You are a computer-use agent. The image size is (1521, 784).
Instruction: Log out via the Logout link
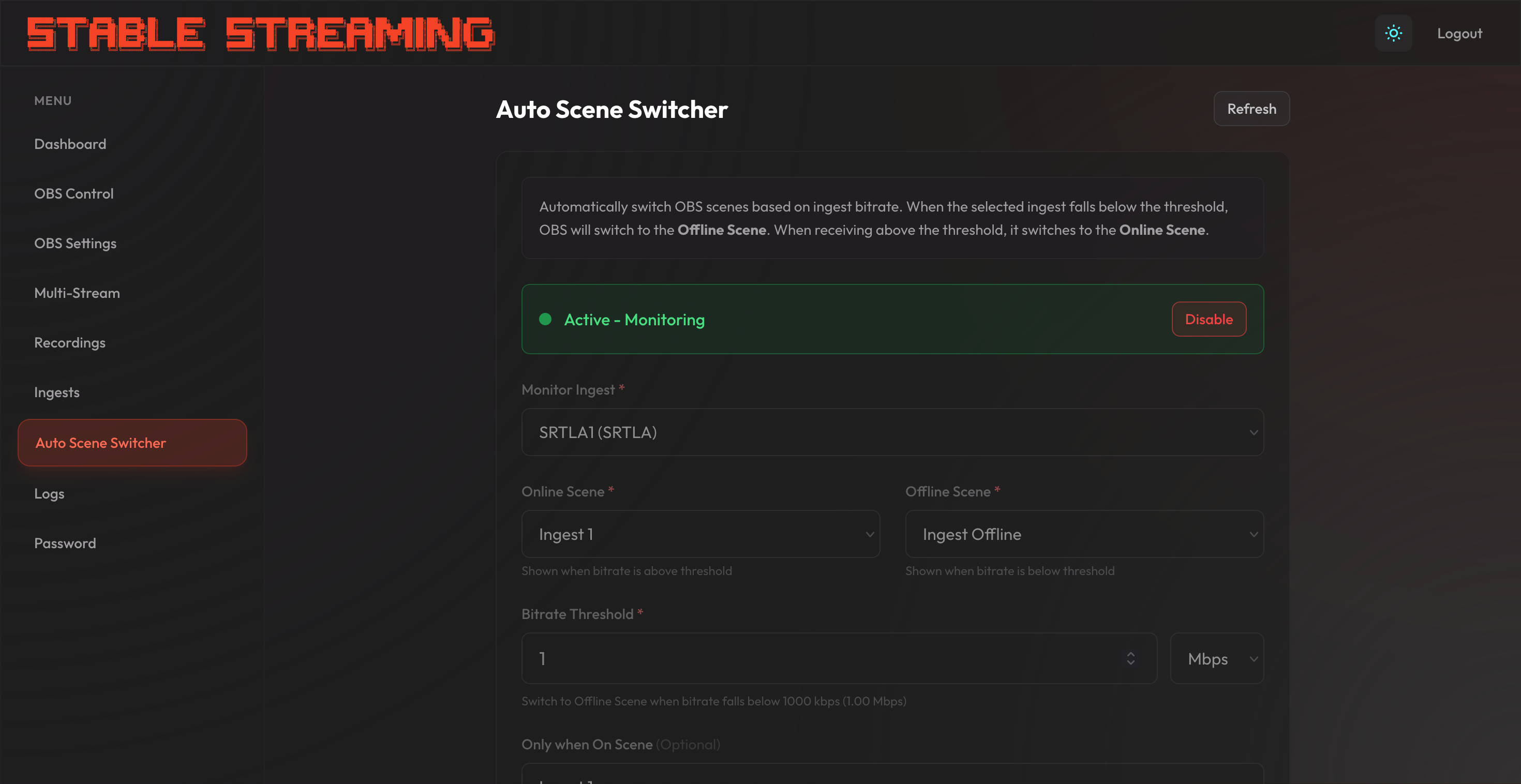(1459, 33)
